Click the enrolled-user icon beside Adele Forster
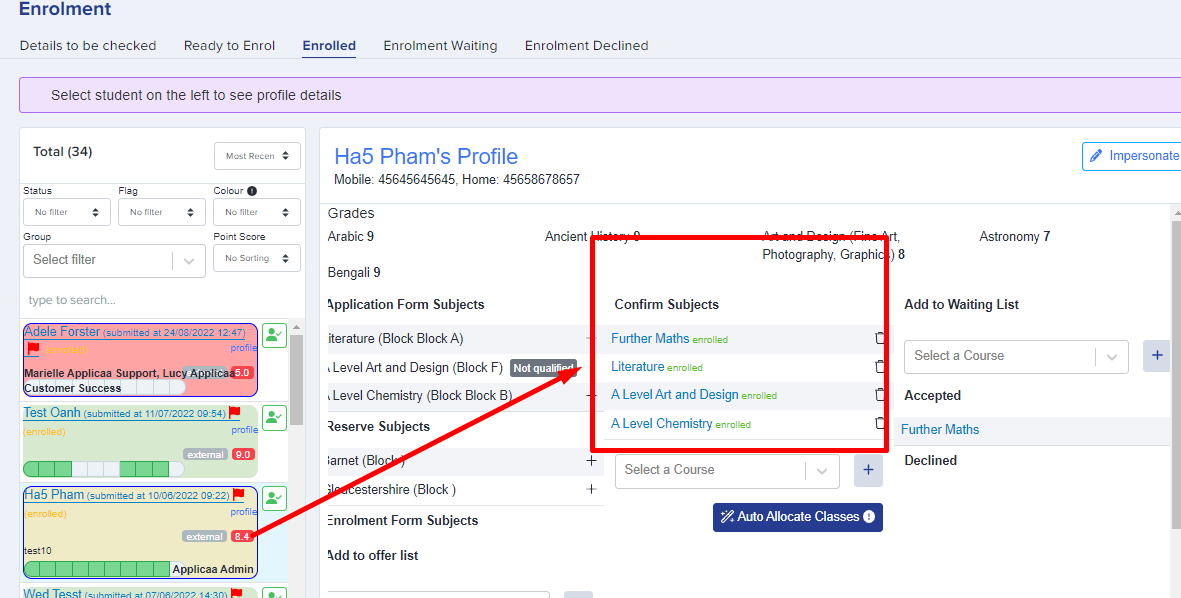Image resolution: width=1181 pixels, height=598 pixels. [275, 335]
